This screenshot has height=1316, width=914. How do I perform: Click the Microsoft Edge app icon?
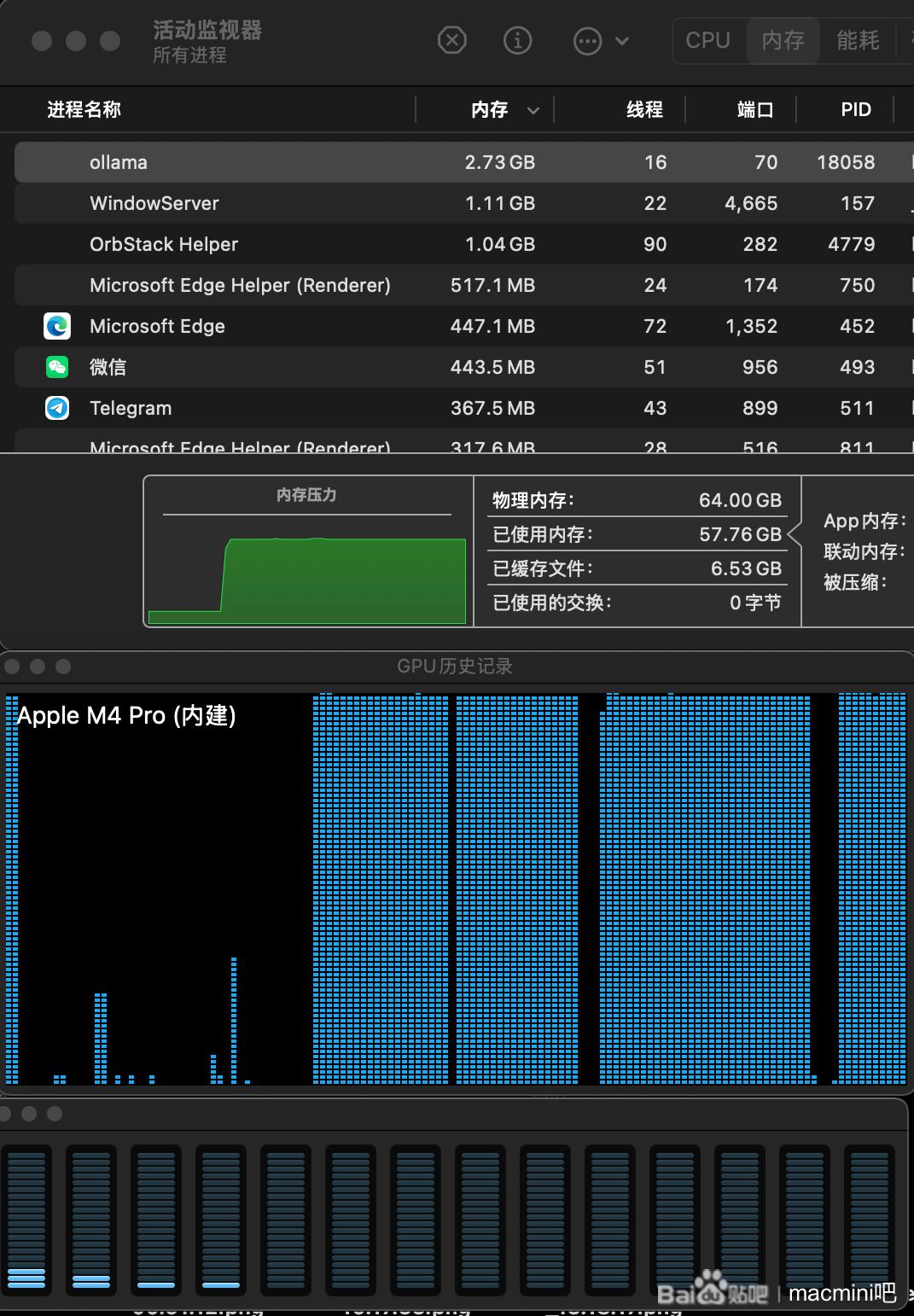pyautogui.click(x=57, y=326)
